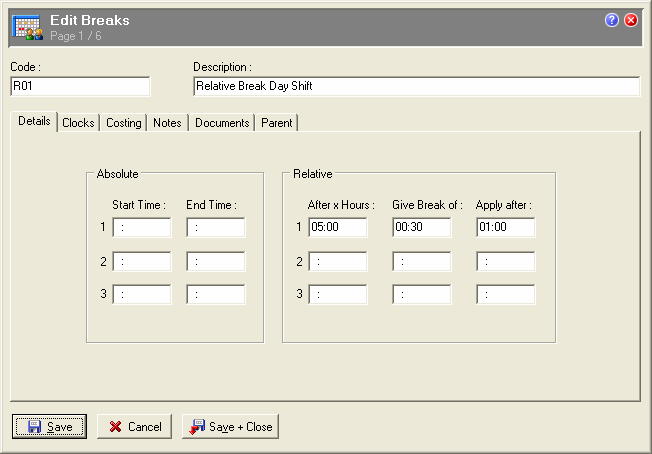Screen dimensions: 652x454
Task: Close the Edit Breaks dialog
Action: point(631,20)
